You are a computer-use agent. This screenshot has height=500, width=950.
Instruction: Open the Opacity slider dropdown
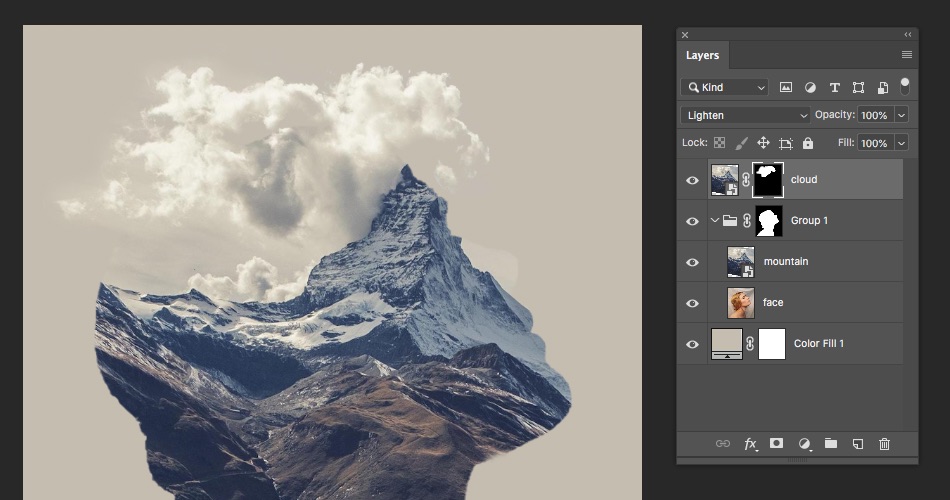[x=901, y=115]
